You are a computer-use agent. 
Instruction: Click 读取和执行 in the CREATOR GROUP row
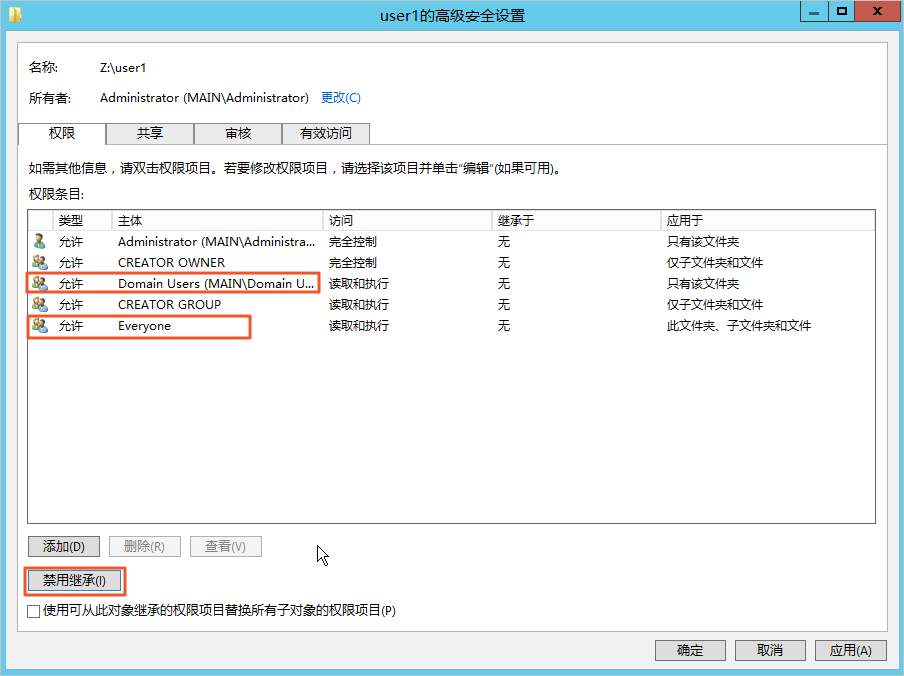pyautogui.click(x=359, y=304)
